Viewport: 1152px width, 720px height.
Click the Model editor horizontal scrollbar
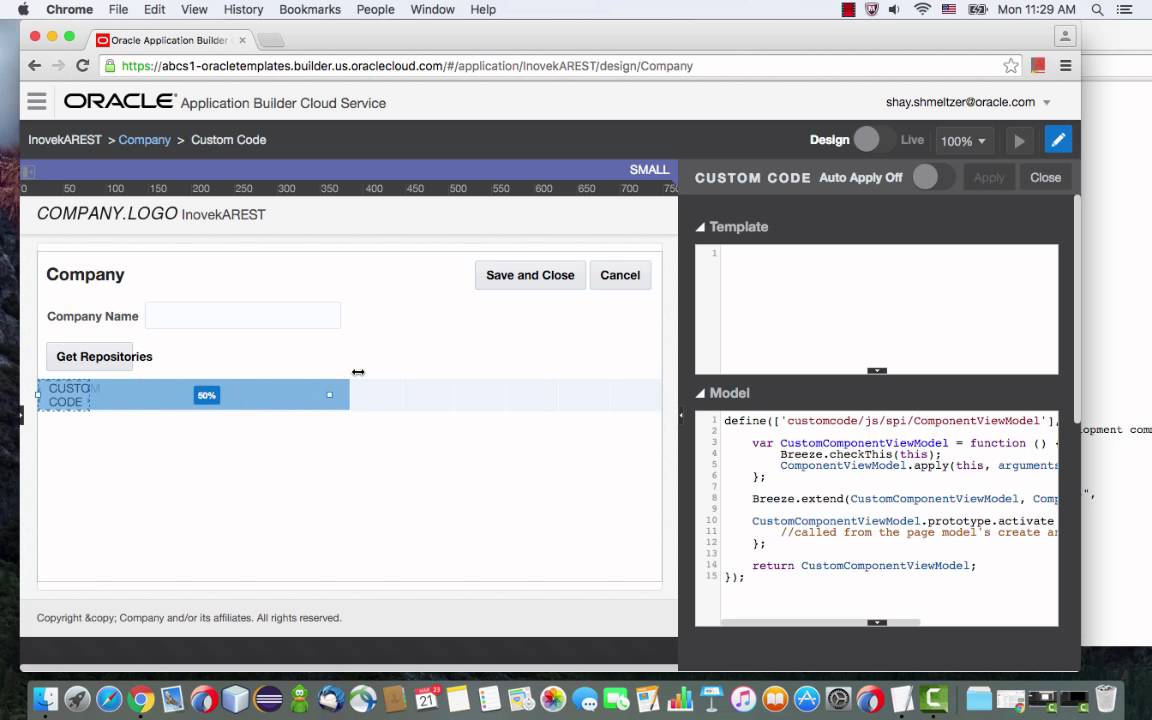(x=820, y=622)
